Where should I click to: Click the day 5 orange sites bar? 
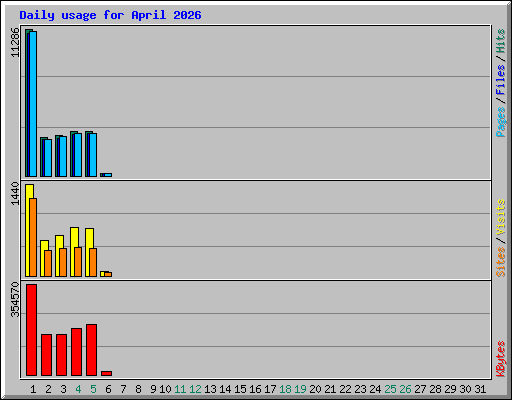tap(93, 262)
